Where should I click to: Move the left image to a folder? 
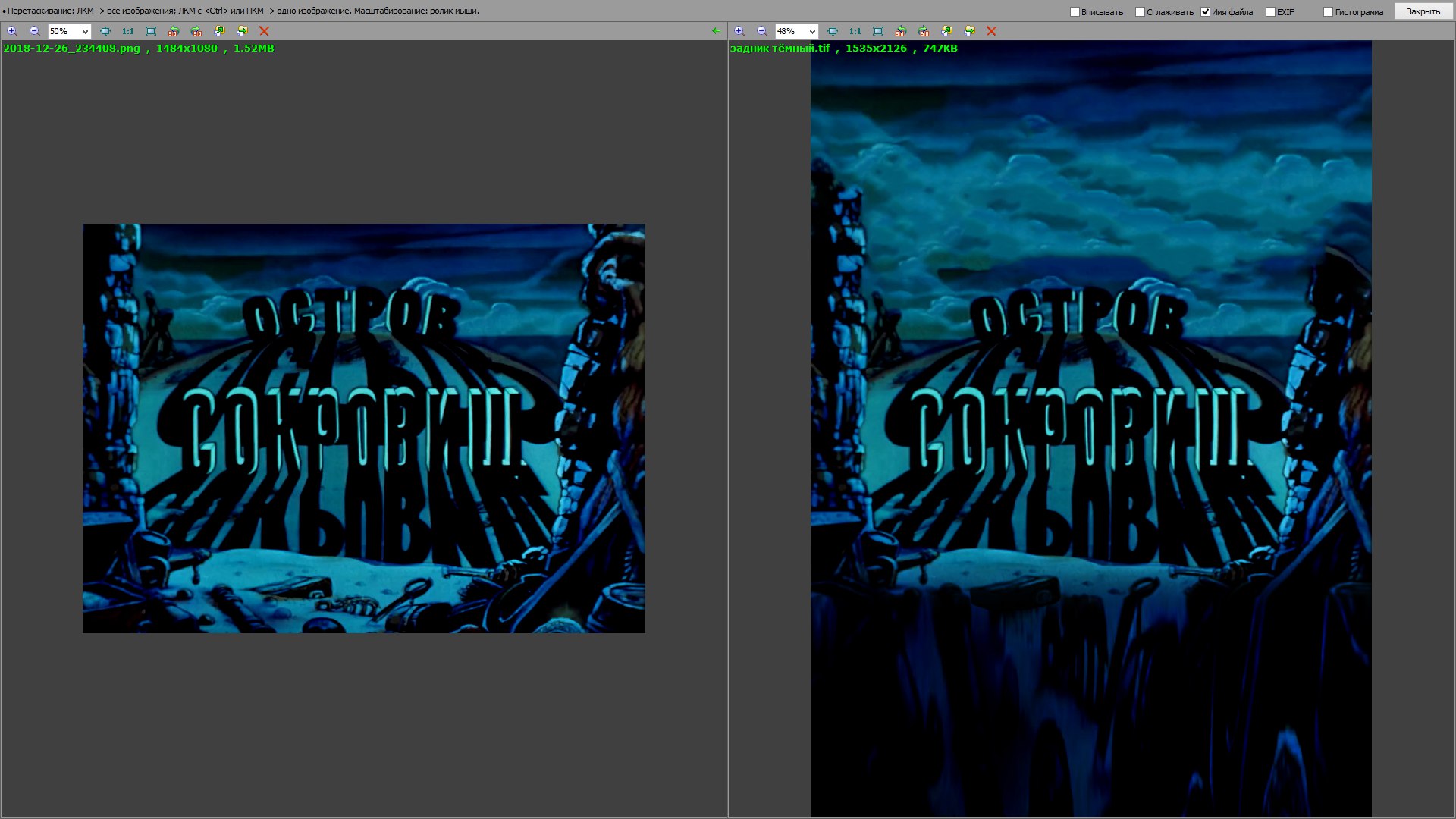(x=242, y=31)
